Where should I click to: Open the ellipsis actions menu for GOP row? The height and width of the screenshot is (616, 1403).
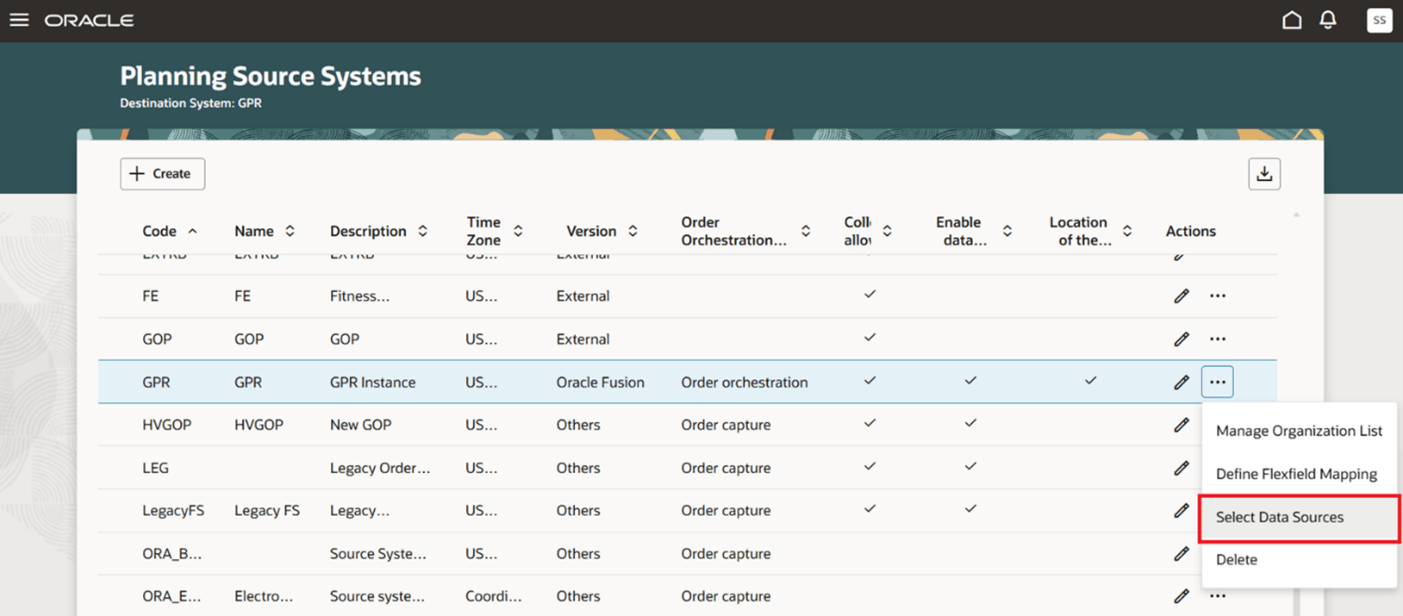(1217, 338)
